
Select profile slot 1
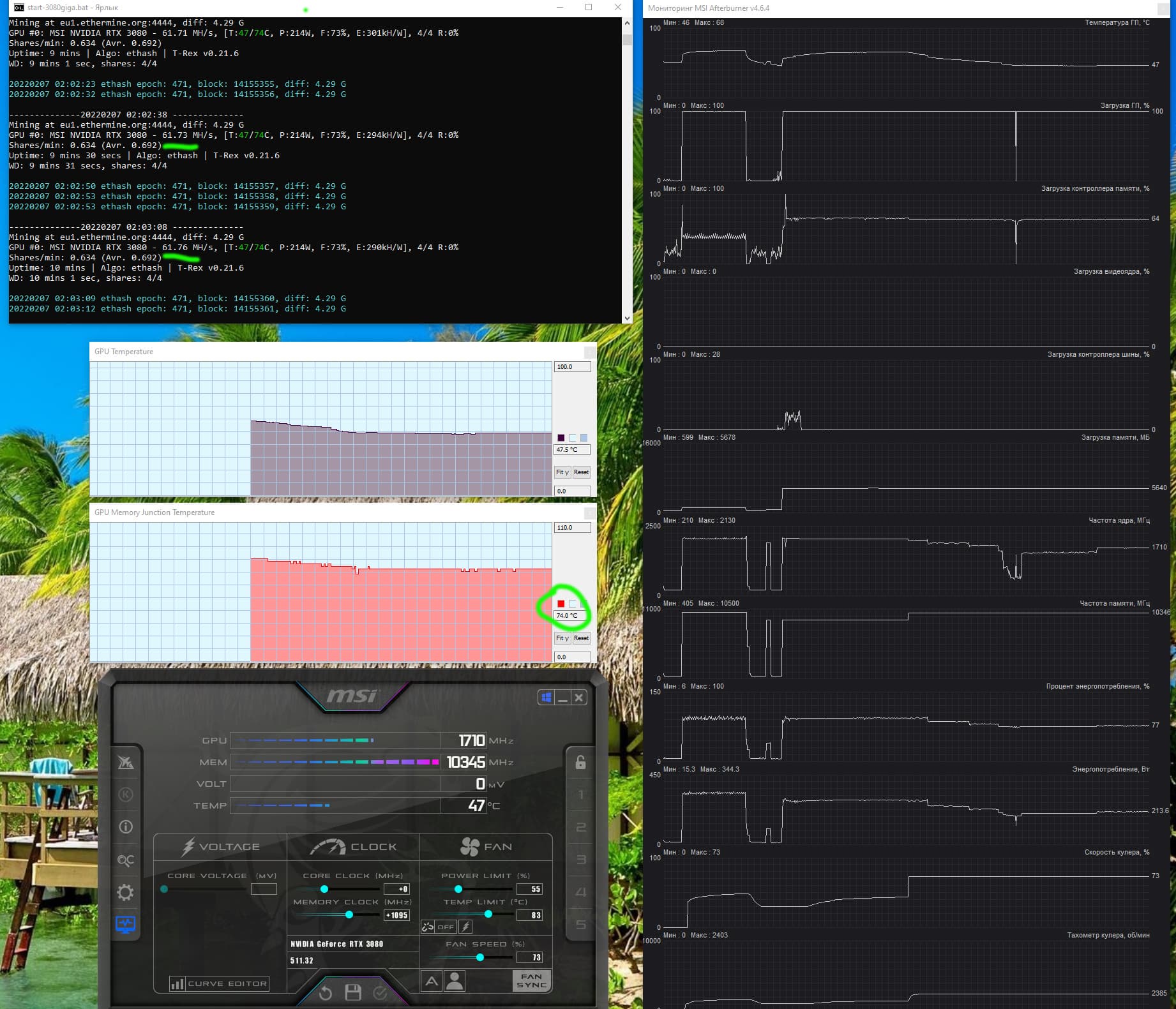tap(581, 795)
